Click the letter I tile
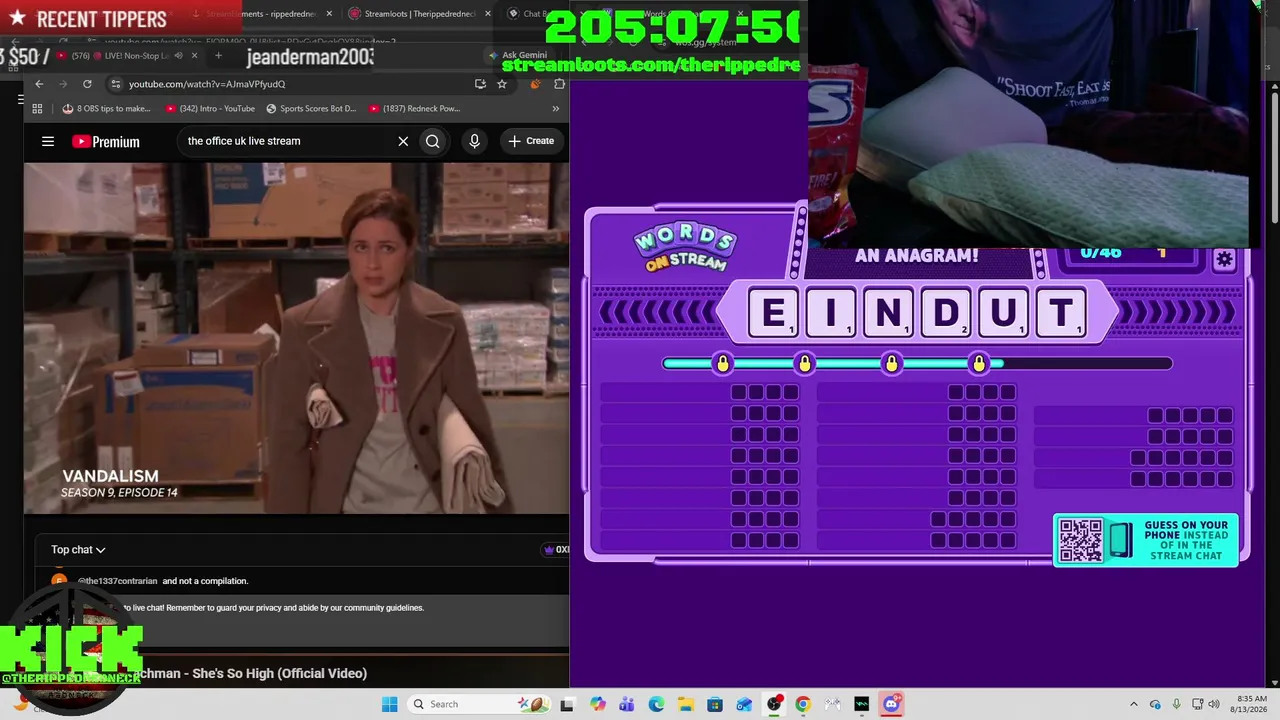 point(830,313)
